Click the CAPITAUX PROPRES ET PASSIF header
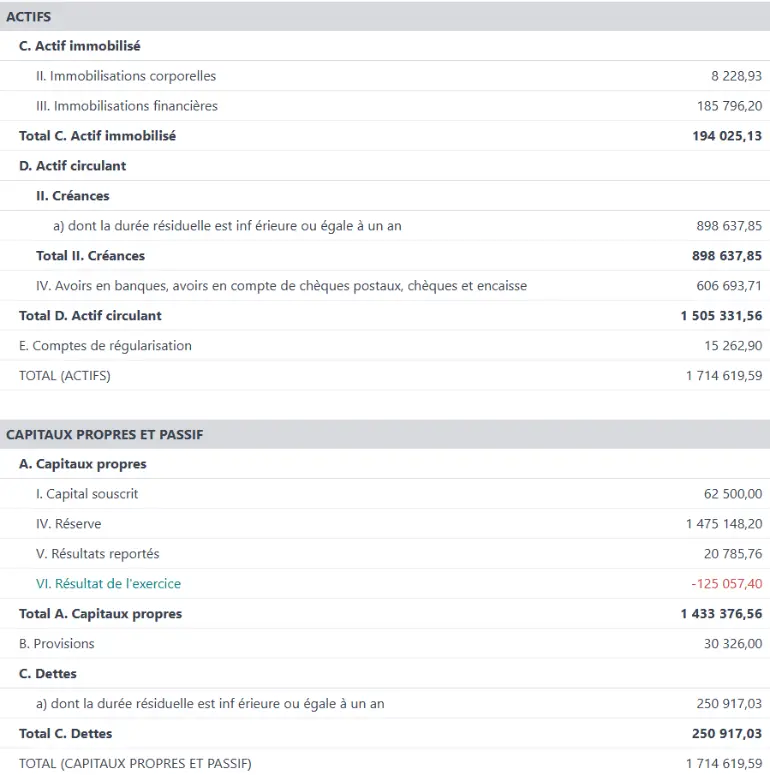Image resolution: width=770 pixels, height=775 pixels. [105, 435]
